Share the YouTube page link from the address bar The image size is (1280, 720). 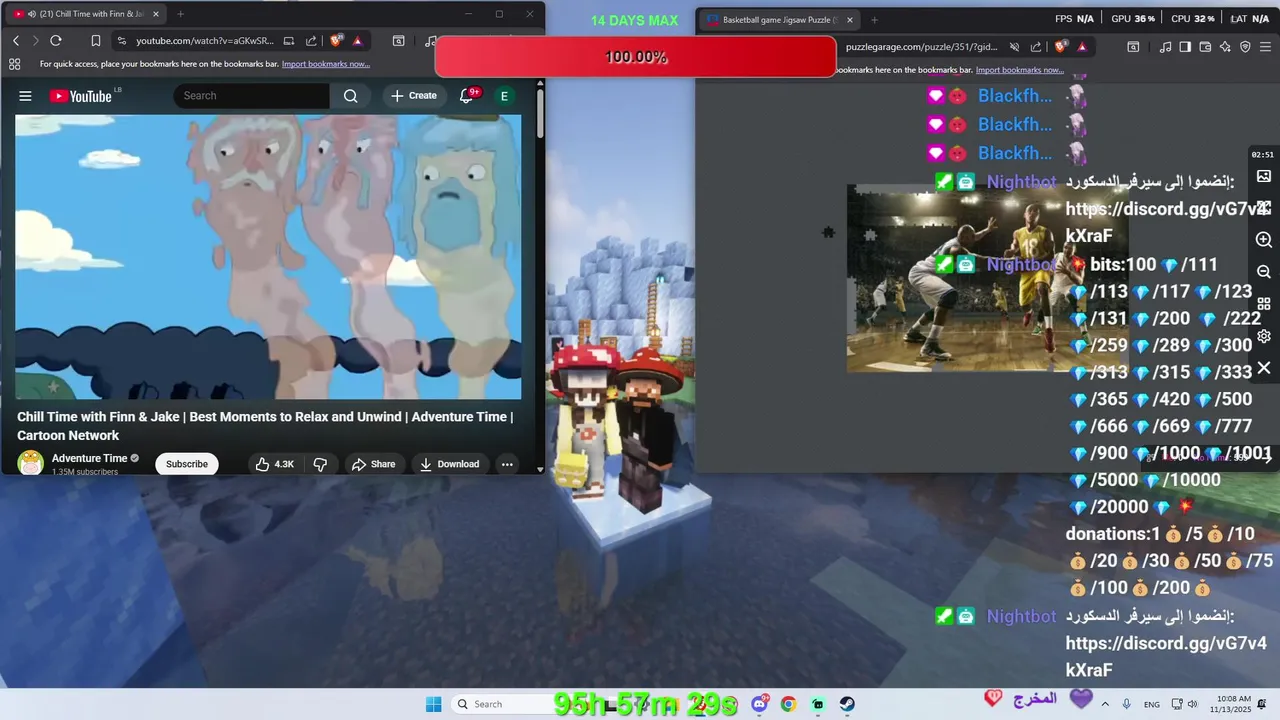click(311, 41)
